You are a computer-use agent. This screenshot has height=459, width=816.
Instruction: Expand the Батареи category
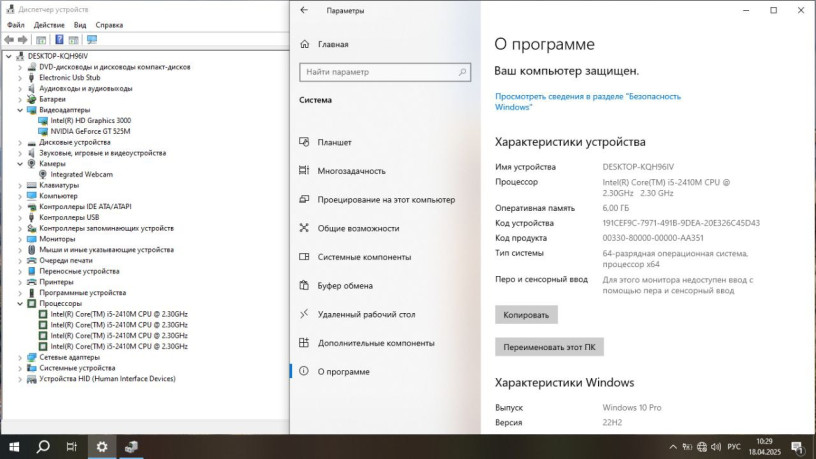coord(20,99)
